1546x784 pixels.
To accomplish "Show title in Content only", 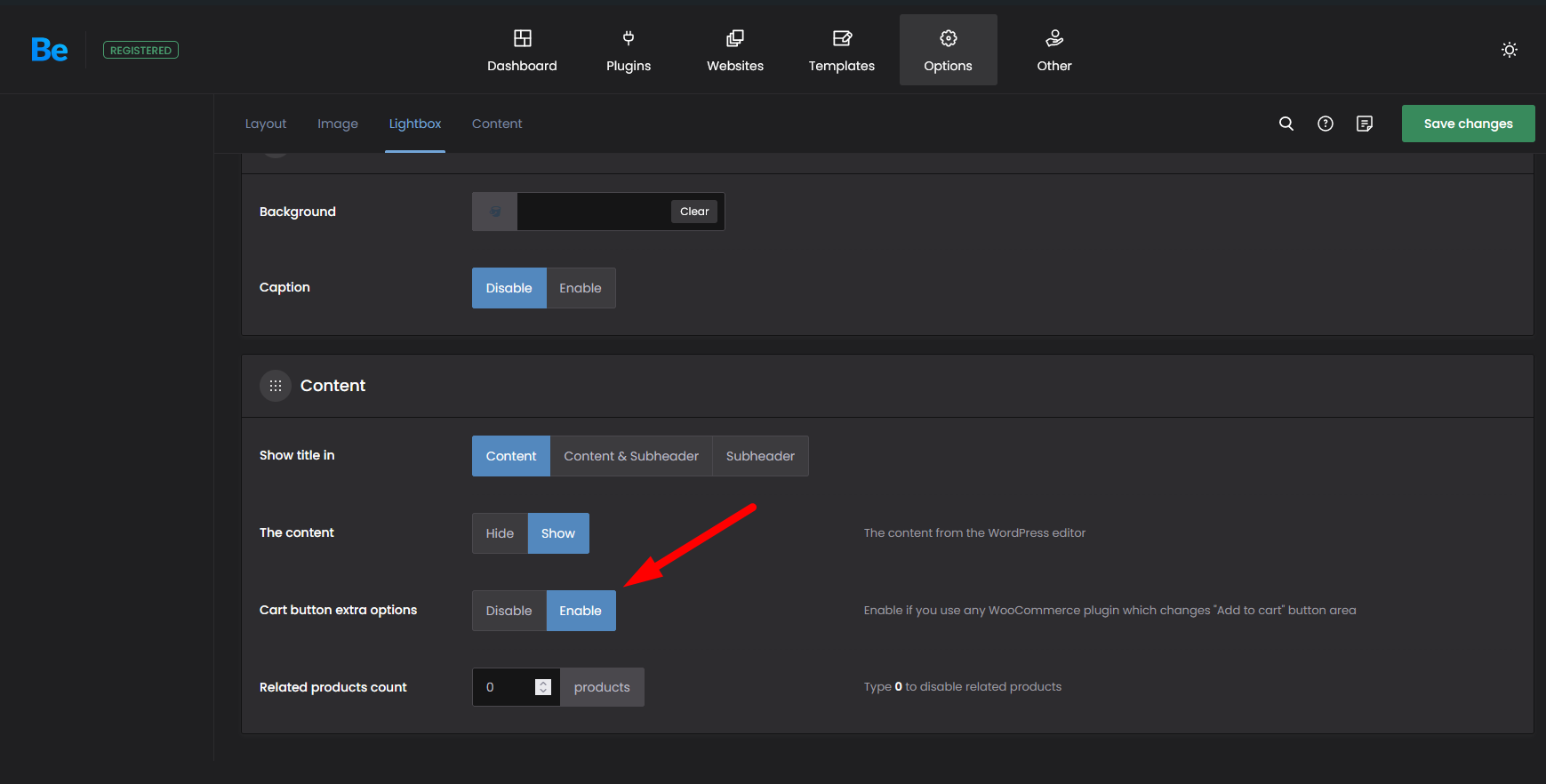I will tap(511, 456).
